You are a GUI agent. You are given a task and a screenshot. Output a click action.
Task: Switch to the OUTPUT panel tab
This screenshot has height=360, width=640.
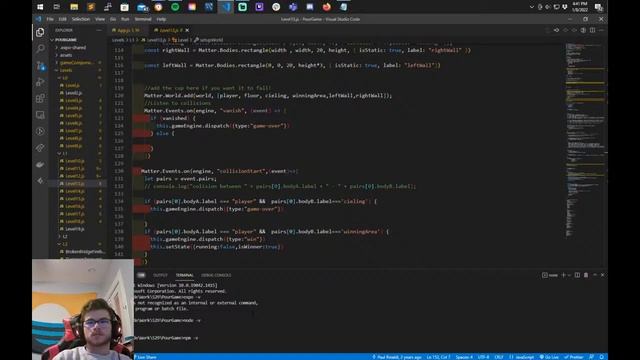[x=160, y=275]
